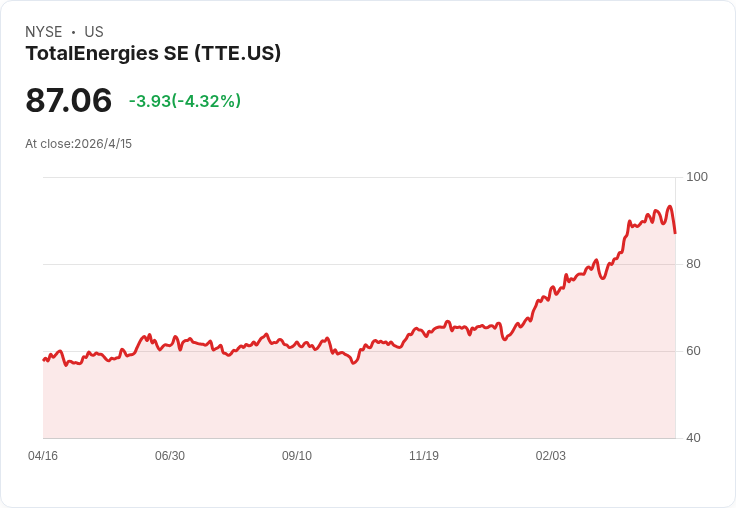Click the 02/03 date axis label
This screenshot has width=736, height=508.
(551, 455)
